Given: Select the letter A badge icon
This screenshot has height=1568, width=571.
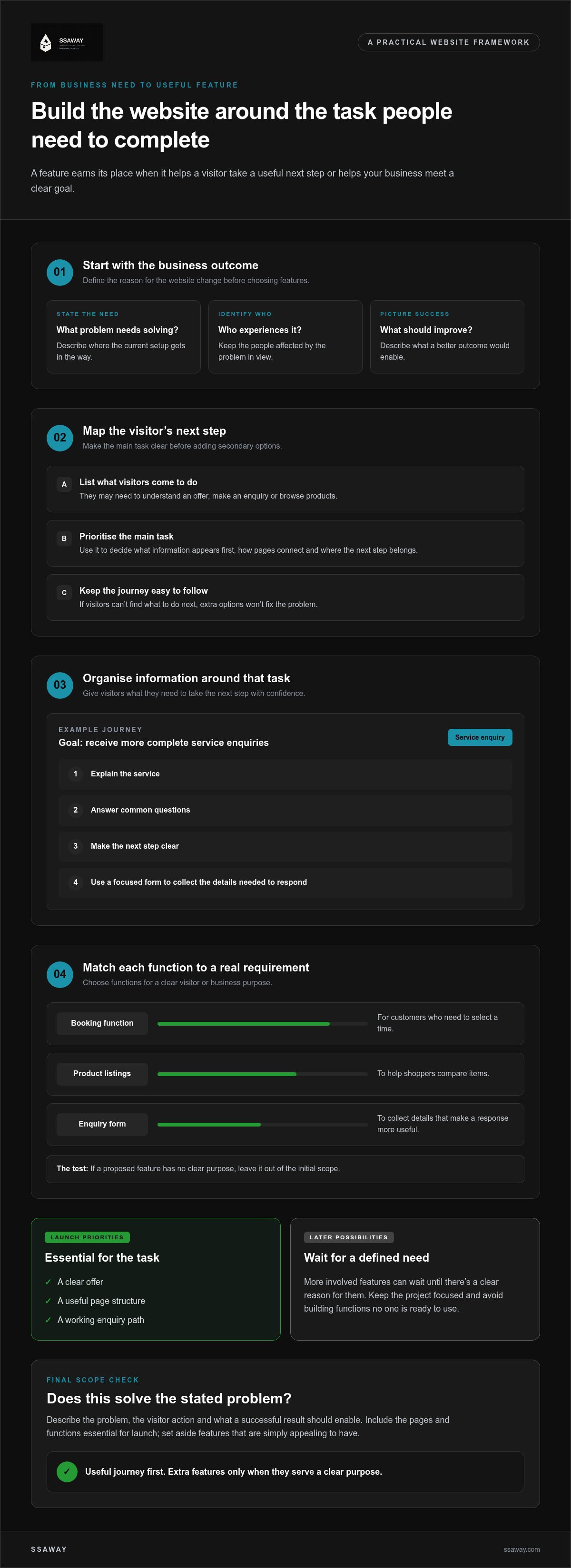Looking at the screenshot, I should (x=64, y=484).
